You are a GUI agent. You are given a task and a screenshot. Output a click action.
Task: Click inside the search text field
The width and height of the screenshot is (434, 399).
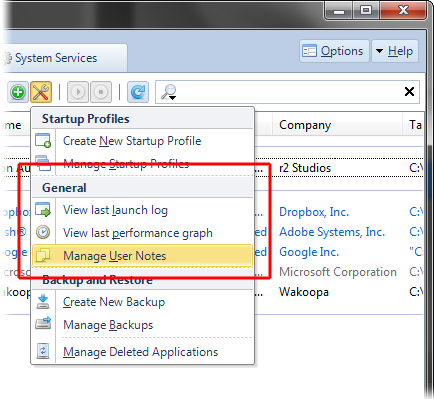(288, 92)
